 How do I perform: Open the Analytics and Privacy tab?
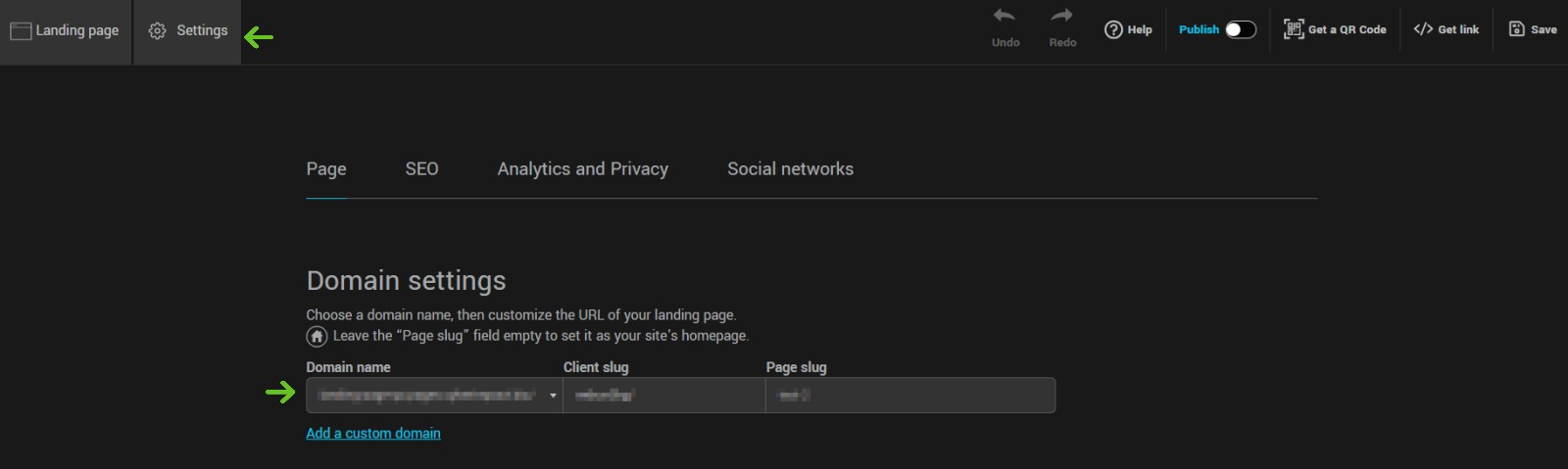(582, 169)
